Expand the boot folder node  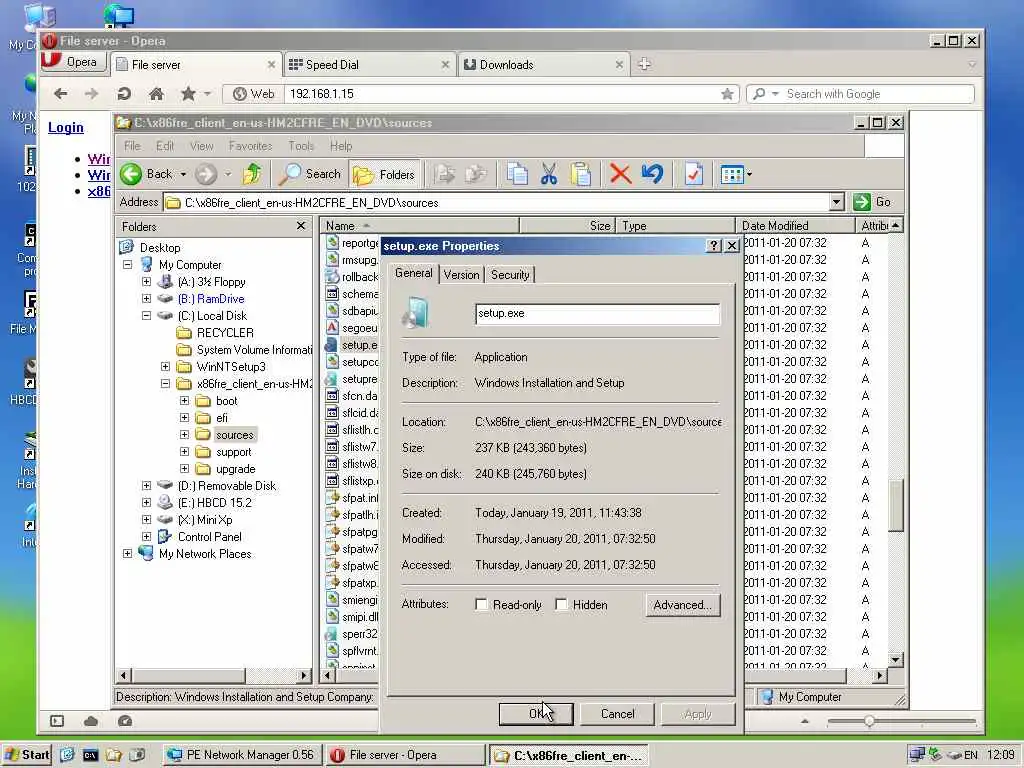click(x=184, y=400)
